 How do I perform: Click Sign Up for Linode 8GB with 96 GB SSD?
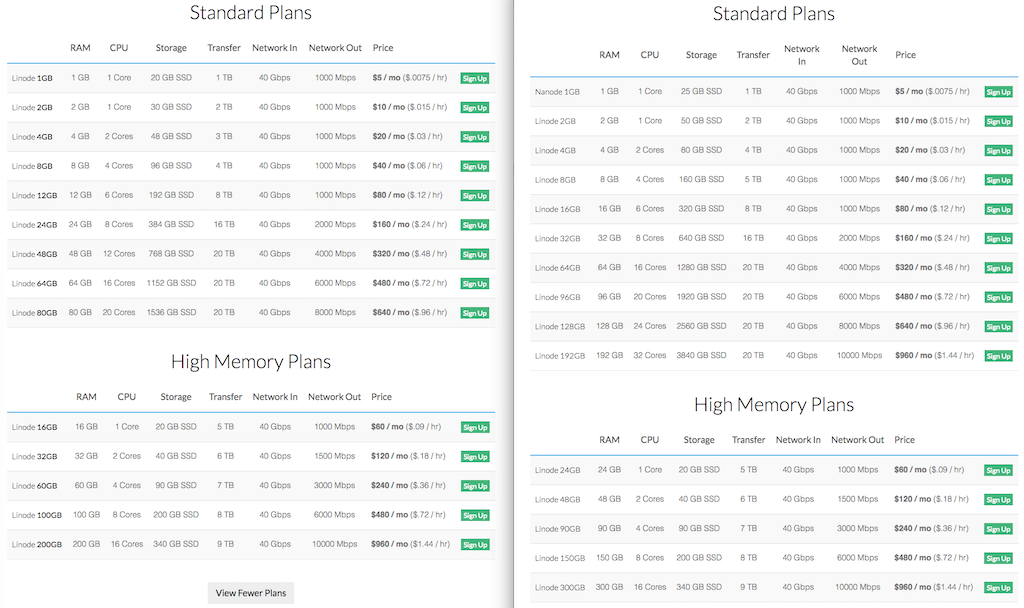click(x=475, y=167)
